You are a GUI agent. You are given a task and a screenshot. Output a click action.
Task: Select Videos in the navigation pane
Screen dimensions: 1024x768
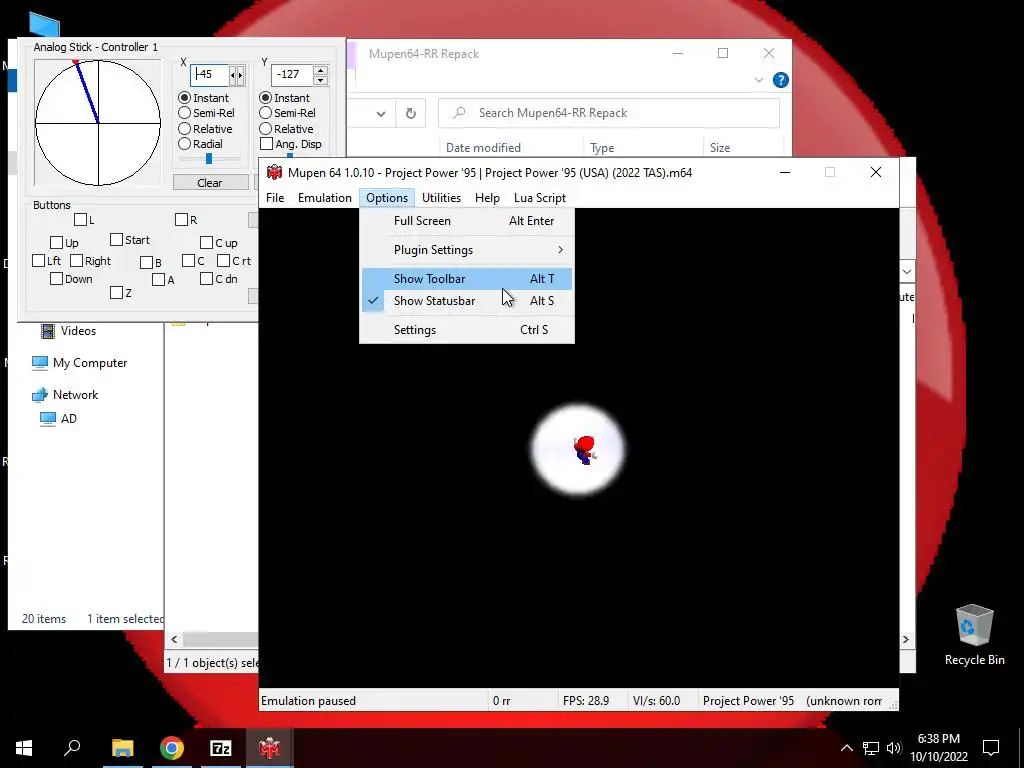click(78, 330)
